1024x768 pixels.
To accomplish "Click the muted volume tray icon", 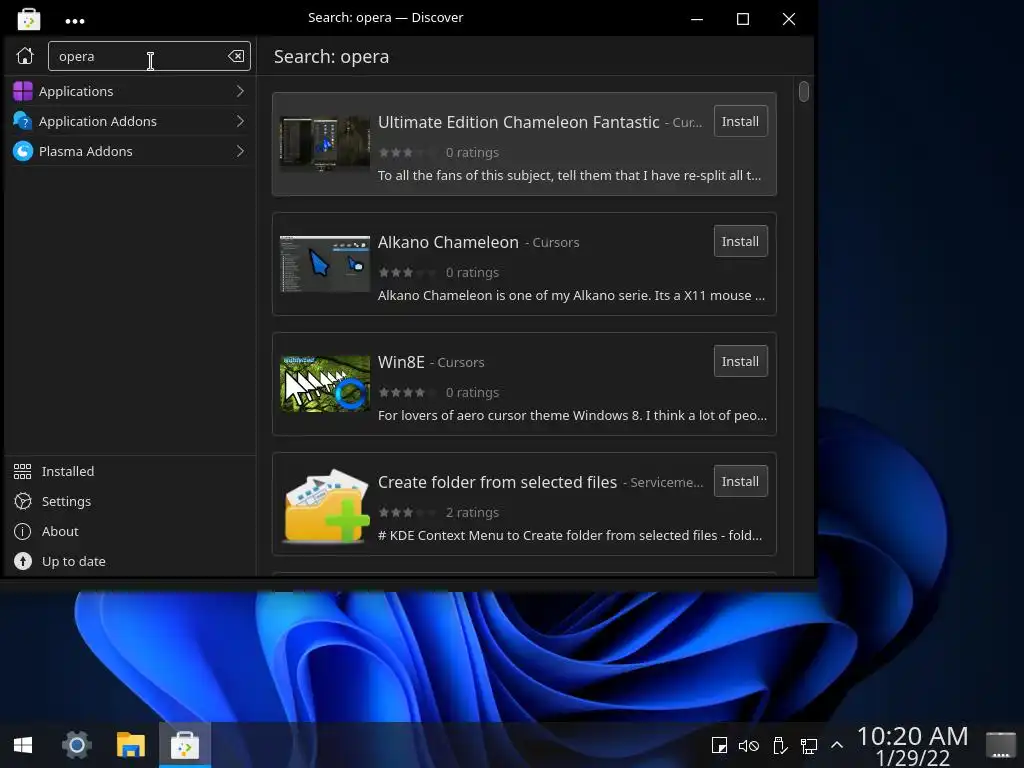I will pyautogui.click(x=748, y=745).
